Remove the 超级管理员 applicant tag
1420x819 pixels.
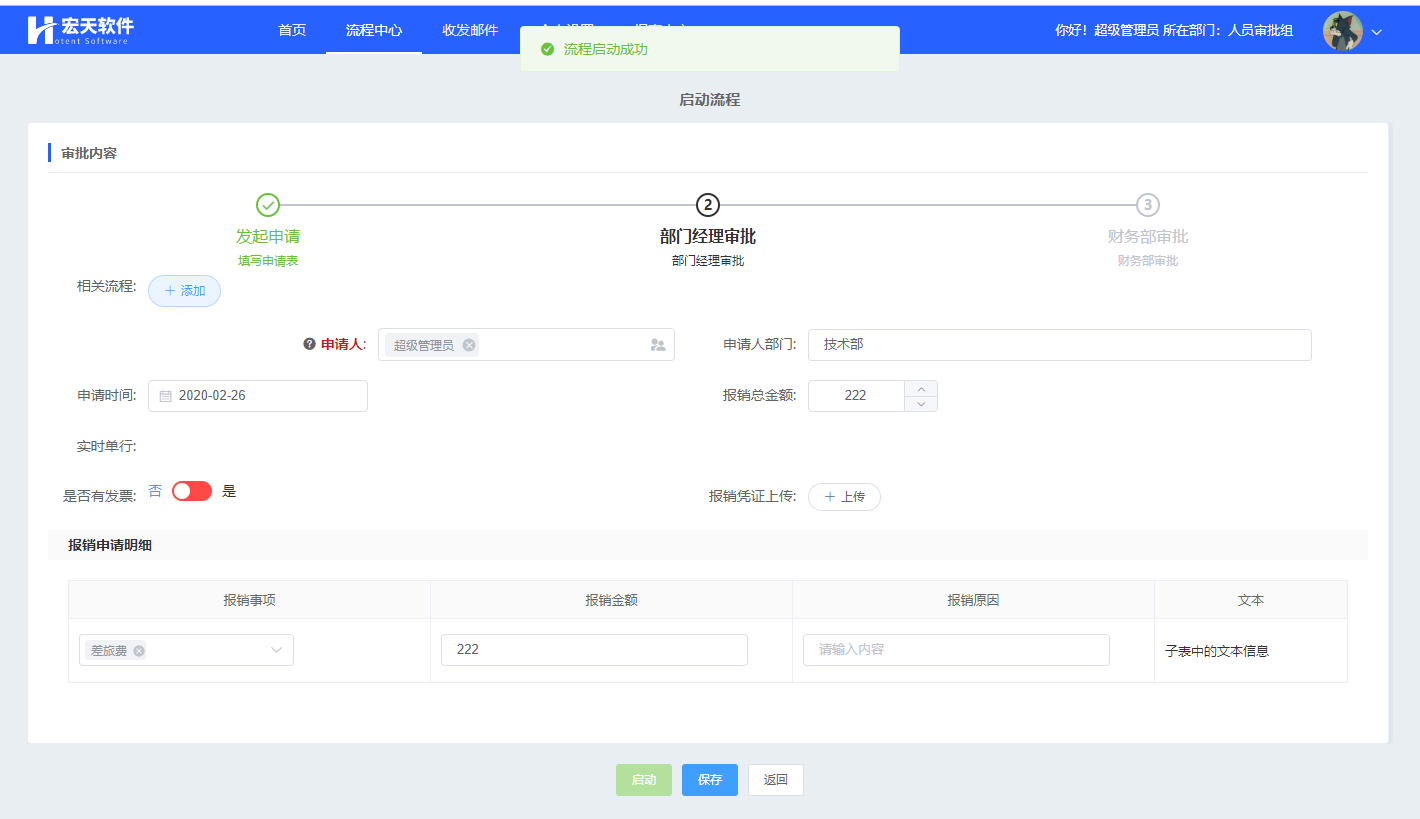(x=469, y=345)
